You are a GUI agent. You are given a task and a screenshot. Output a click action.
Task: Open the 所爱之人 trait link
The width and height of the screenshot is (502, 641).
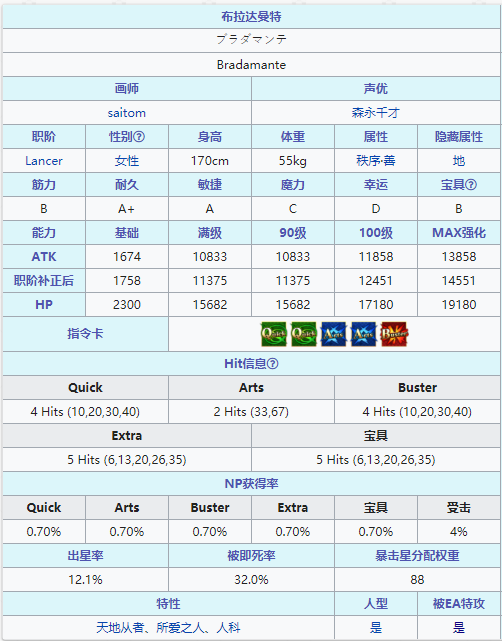click(x=180, y=628)
